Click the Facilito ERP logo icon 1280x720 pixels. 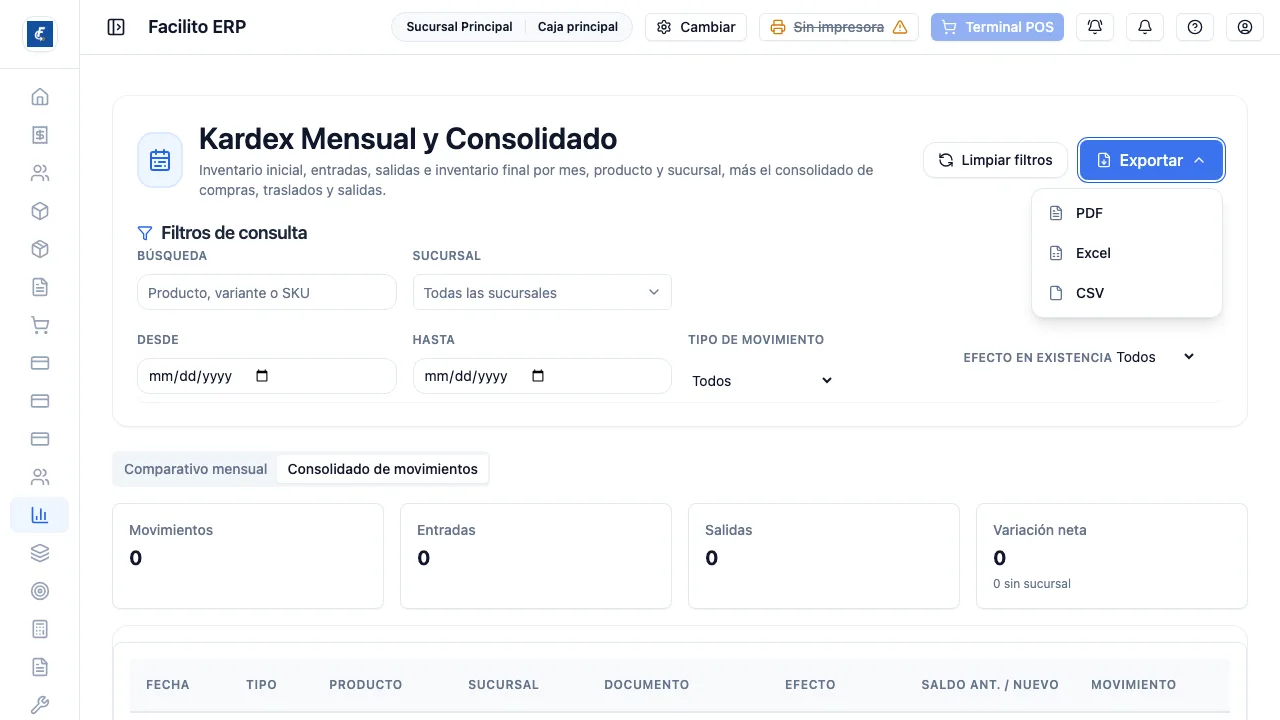point(40,34)
